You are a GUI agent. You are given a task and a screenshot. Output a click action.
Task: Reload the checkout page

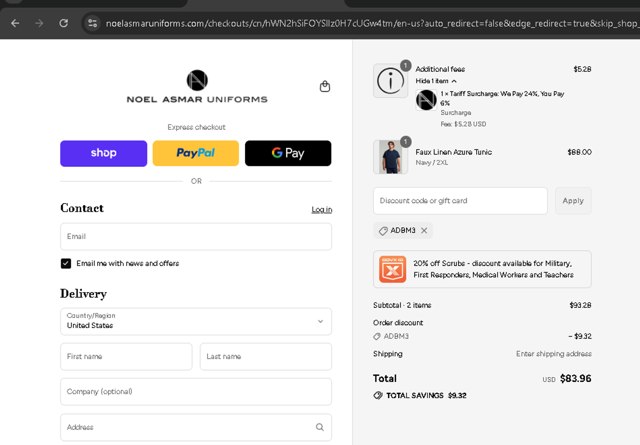(x=63, y=23)
